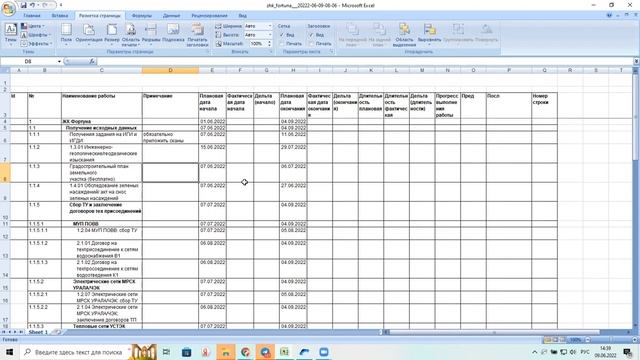Select column D header

pos(170,70)
